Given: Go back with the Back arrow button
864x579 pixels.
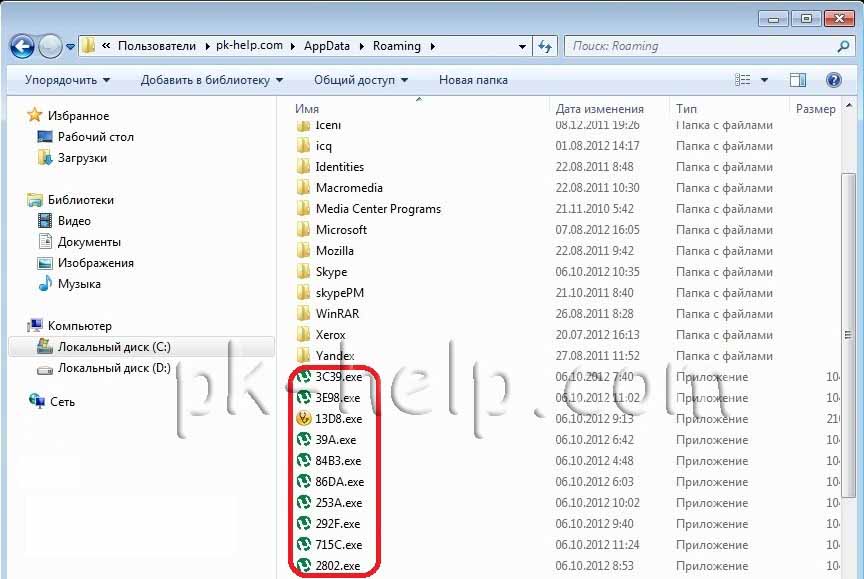Looking at the screenshot, I should (23, 46).
